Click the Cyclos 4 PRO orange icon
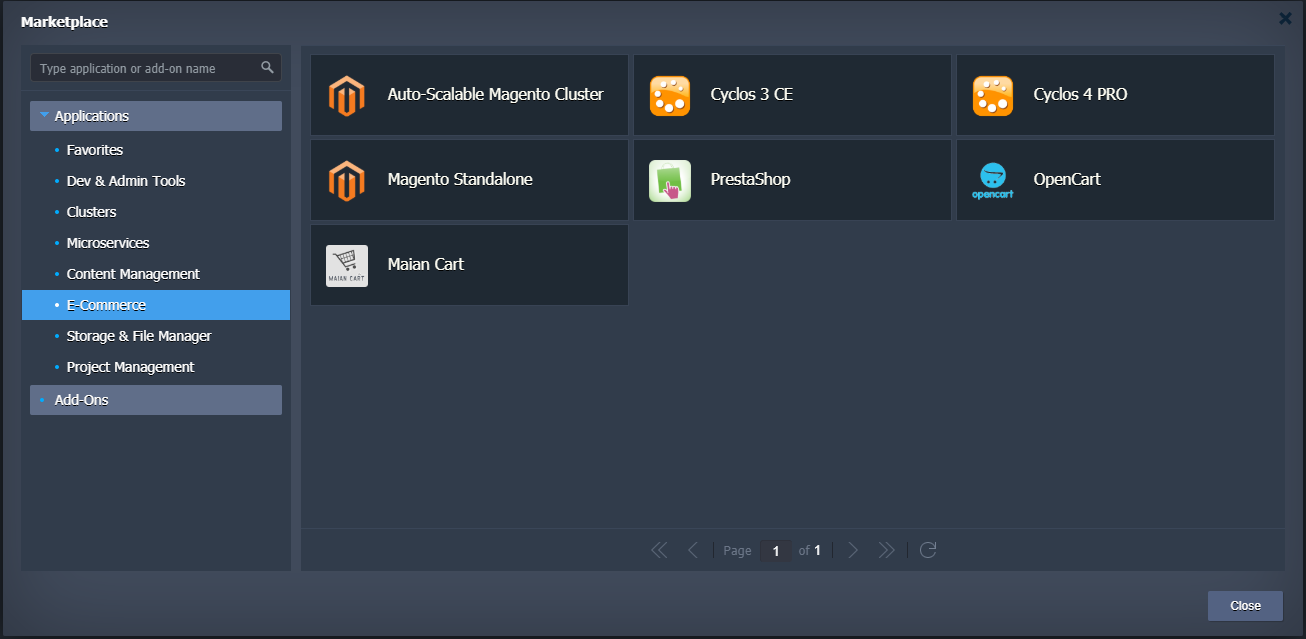 992,95
